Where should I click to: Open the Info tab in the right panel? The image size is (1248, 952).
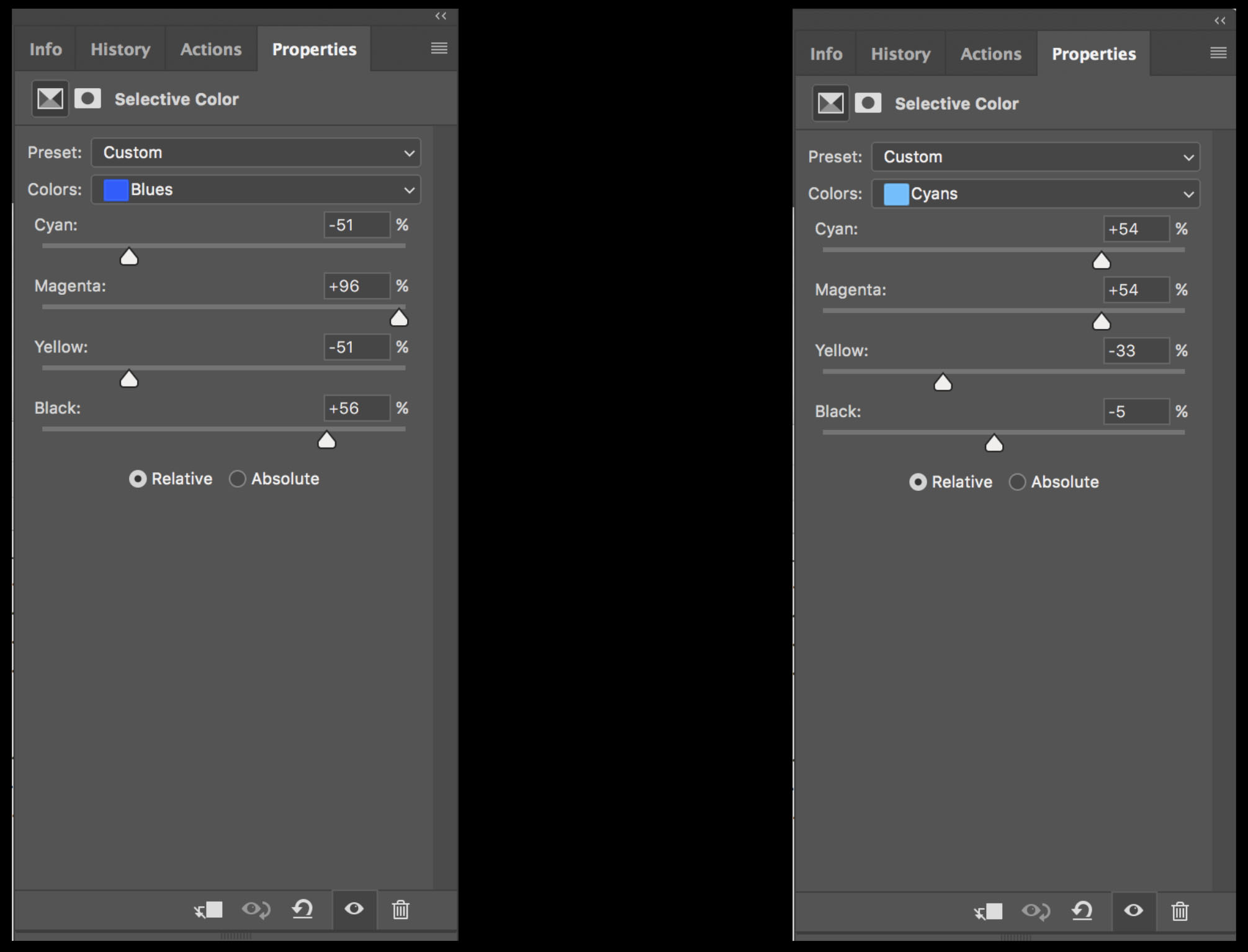click(825, 54)
